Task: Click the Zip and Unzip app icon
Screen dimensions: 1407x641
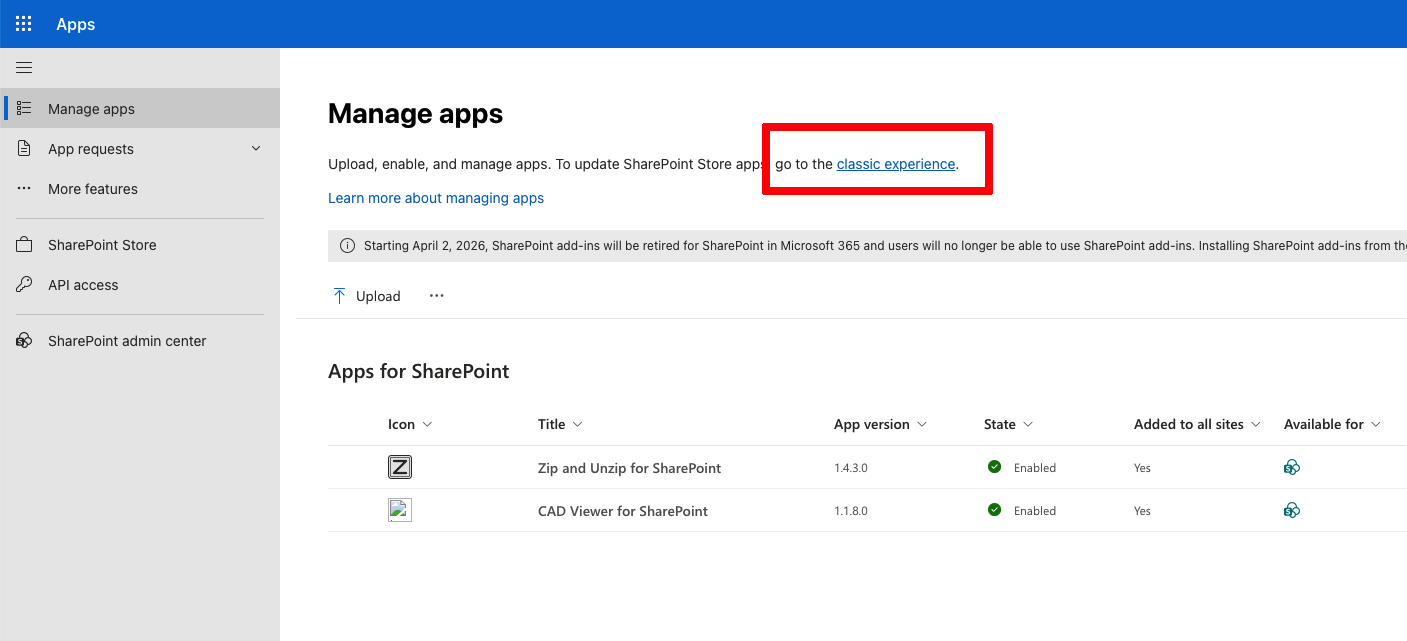Action: click(x=400, y=466)
